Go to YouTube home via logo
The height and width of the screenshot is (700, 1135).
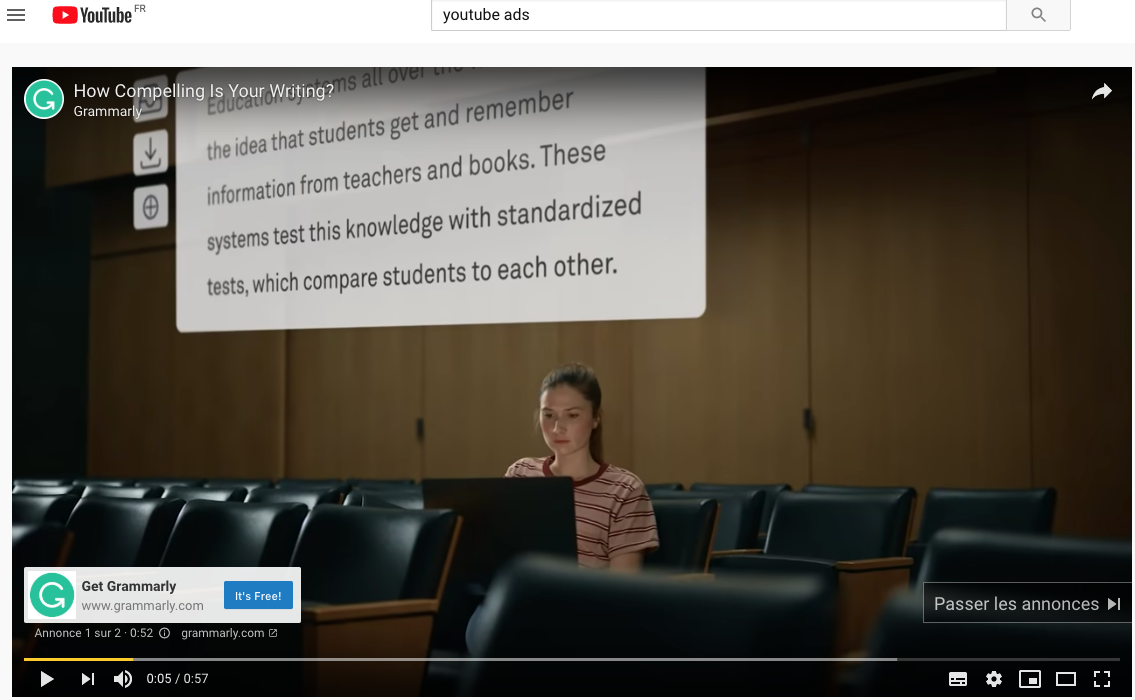pos(92,15)
